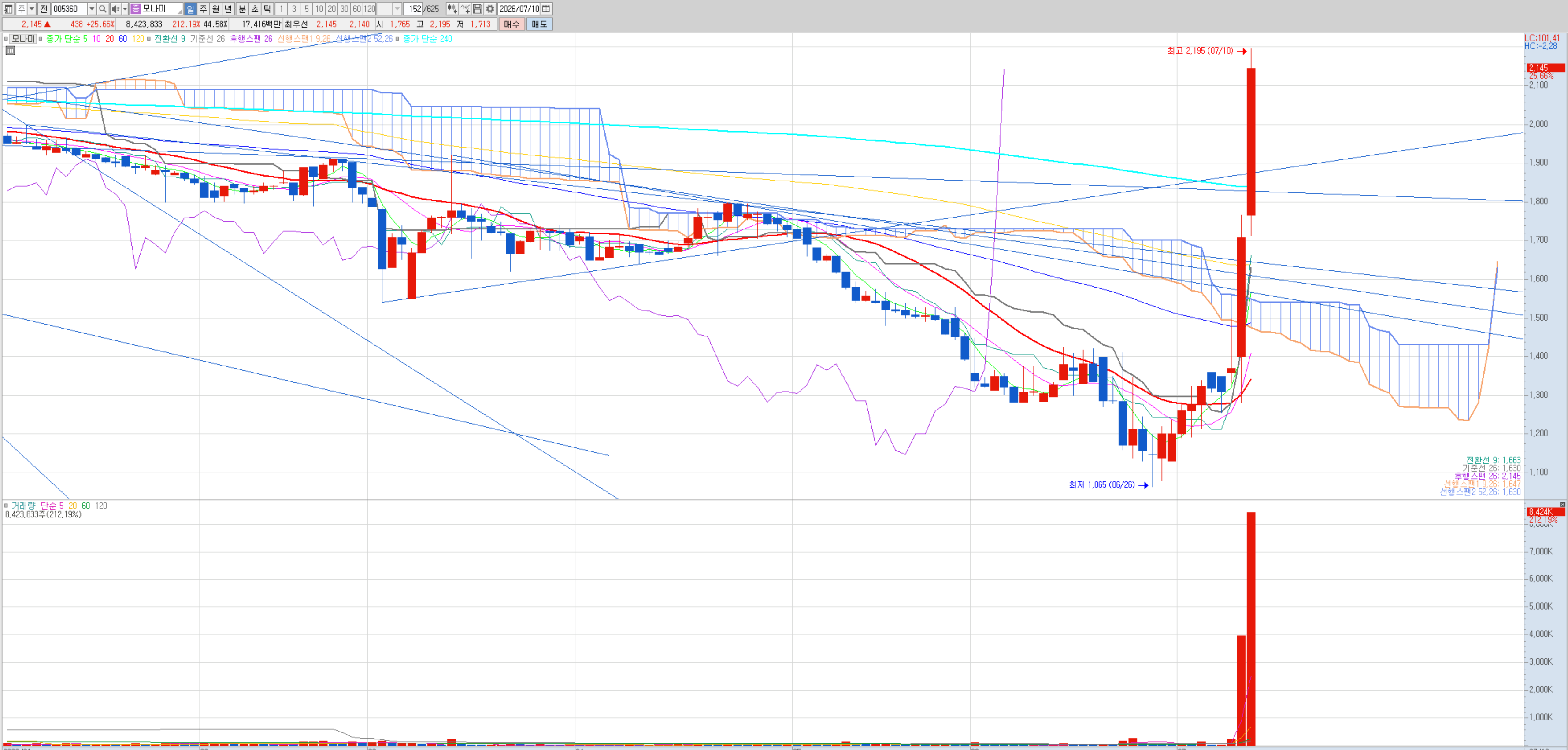Image resolution: width=1568 pixels, height=750 pixels.
Task: Click the grid table icon below 모나미 label
Action: click(x=10, y=51)
